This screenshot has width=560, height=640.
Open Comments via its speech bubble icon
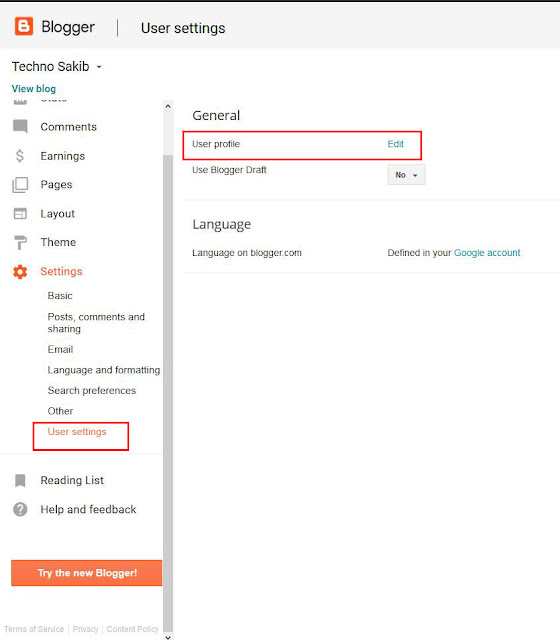(20, 127)
